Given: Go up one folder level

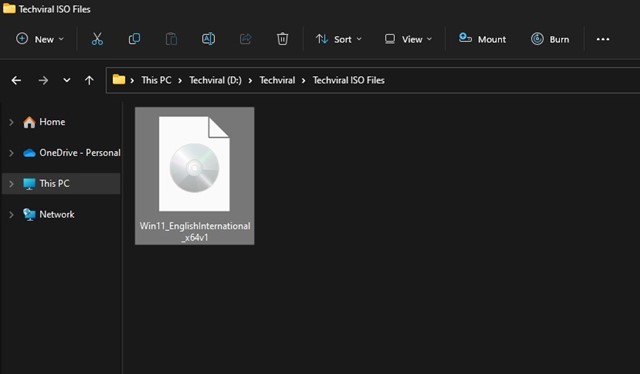Looking at the screenshot, I should click(x=89, y=80).
